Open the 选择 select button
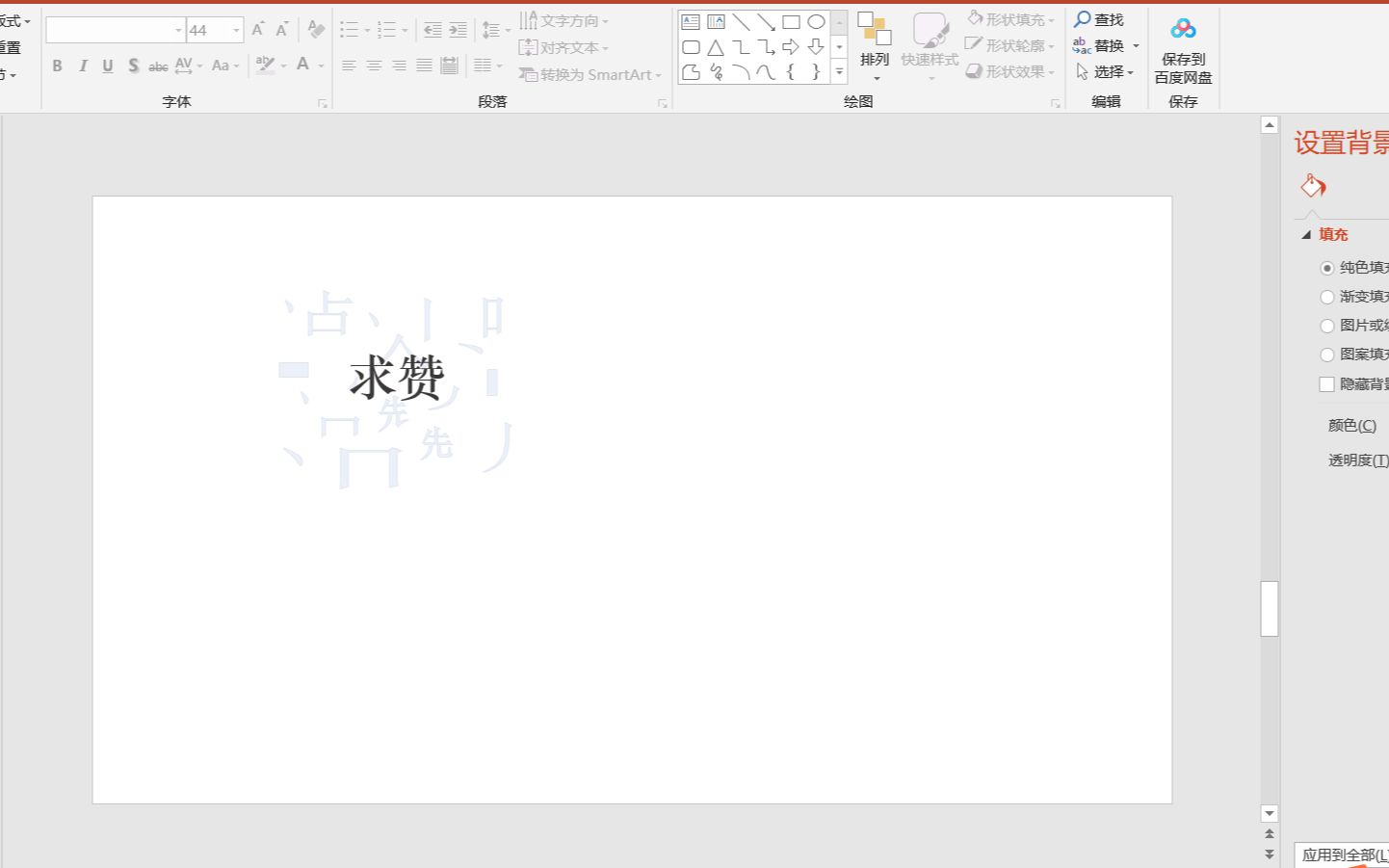This screenshot has width=1389, height=868. coord(1104,71)
